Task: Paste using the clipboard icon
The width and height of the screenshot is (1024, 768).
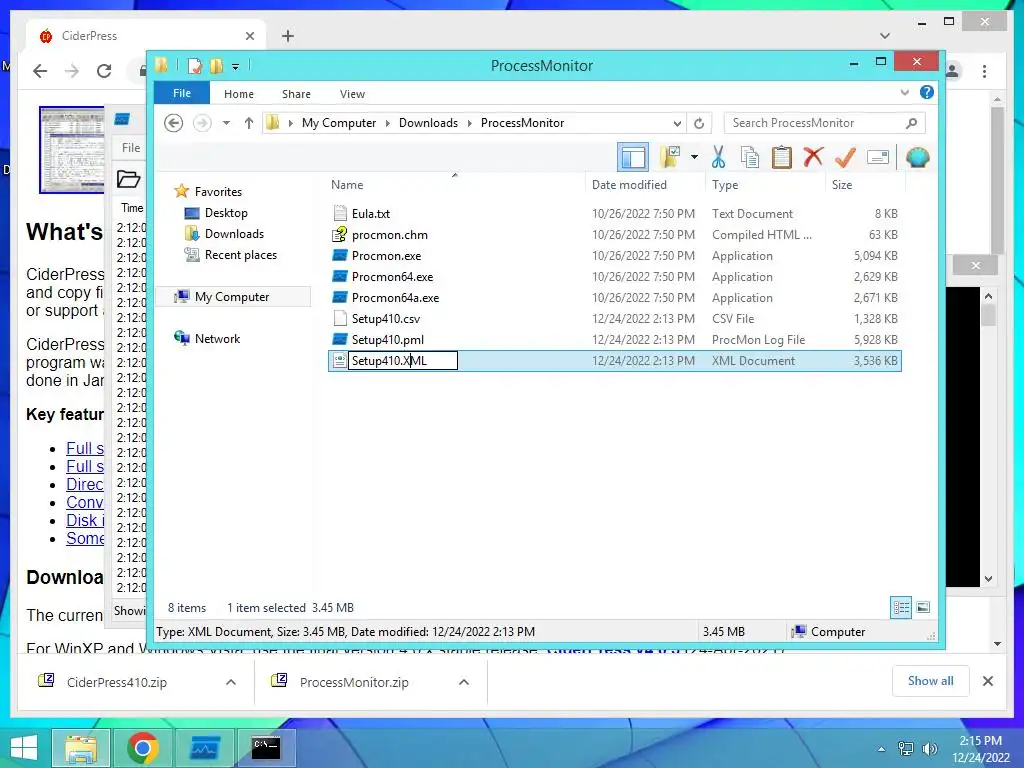Action: coord(782,157)
